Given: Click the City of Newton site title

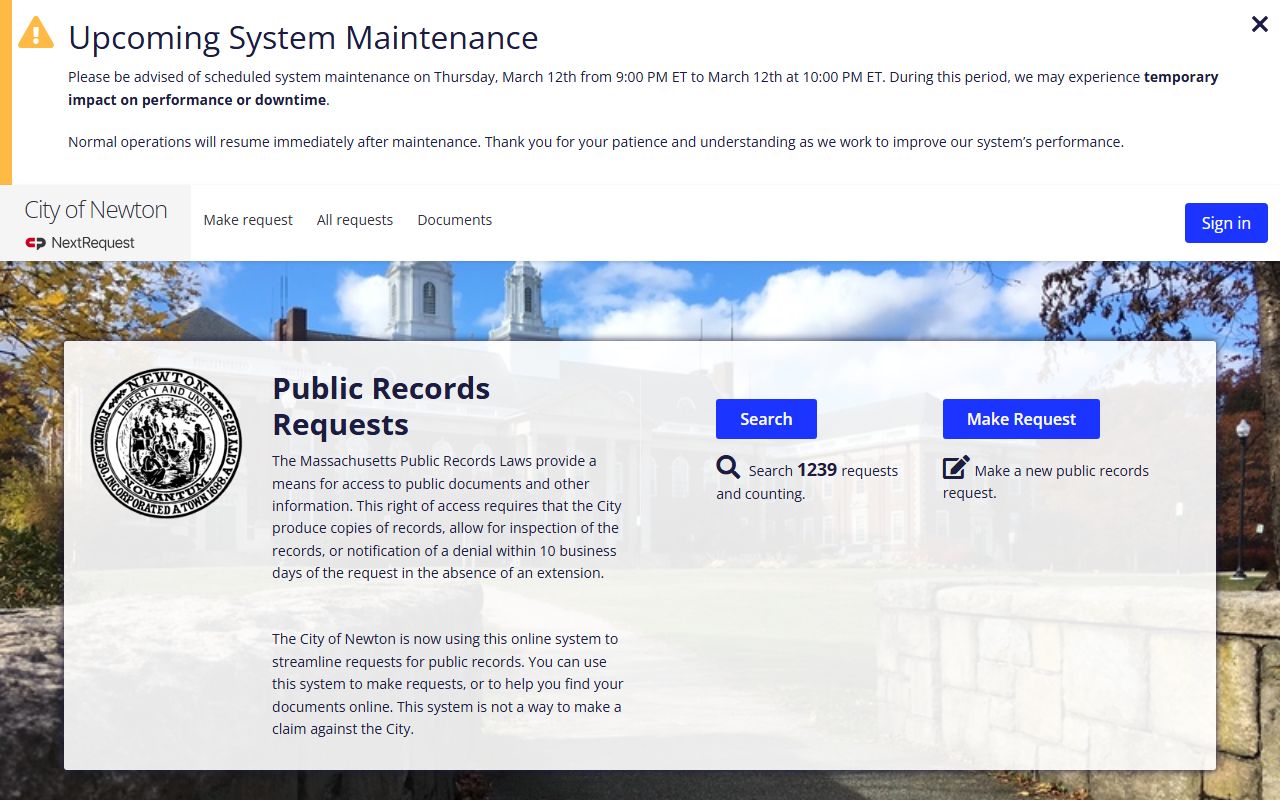Looking at the screenshot, I should pyautogui.click(x=96, y=210).
